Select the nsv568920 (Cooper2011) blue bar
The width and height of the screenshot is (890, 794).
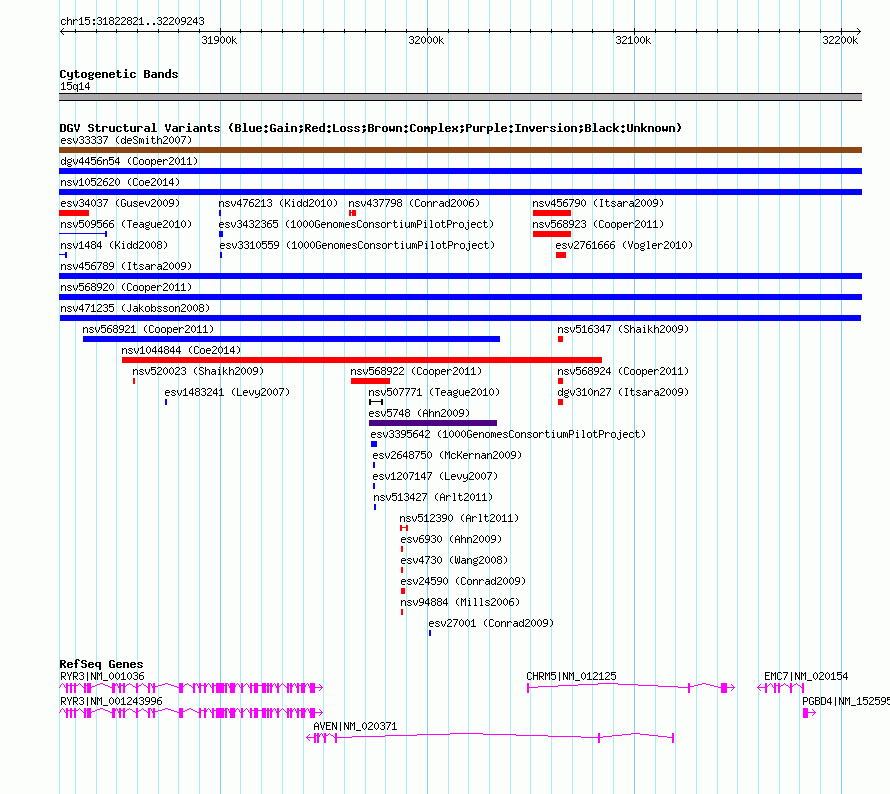(460, 297)
